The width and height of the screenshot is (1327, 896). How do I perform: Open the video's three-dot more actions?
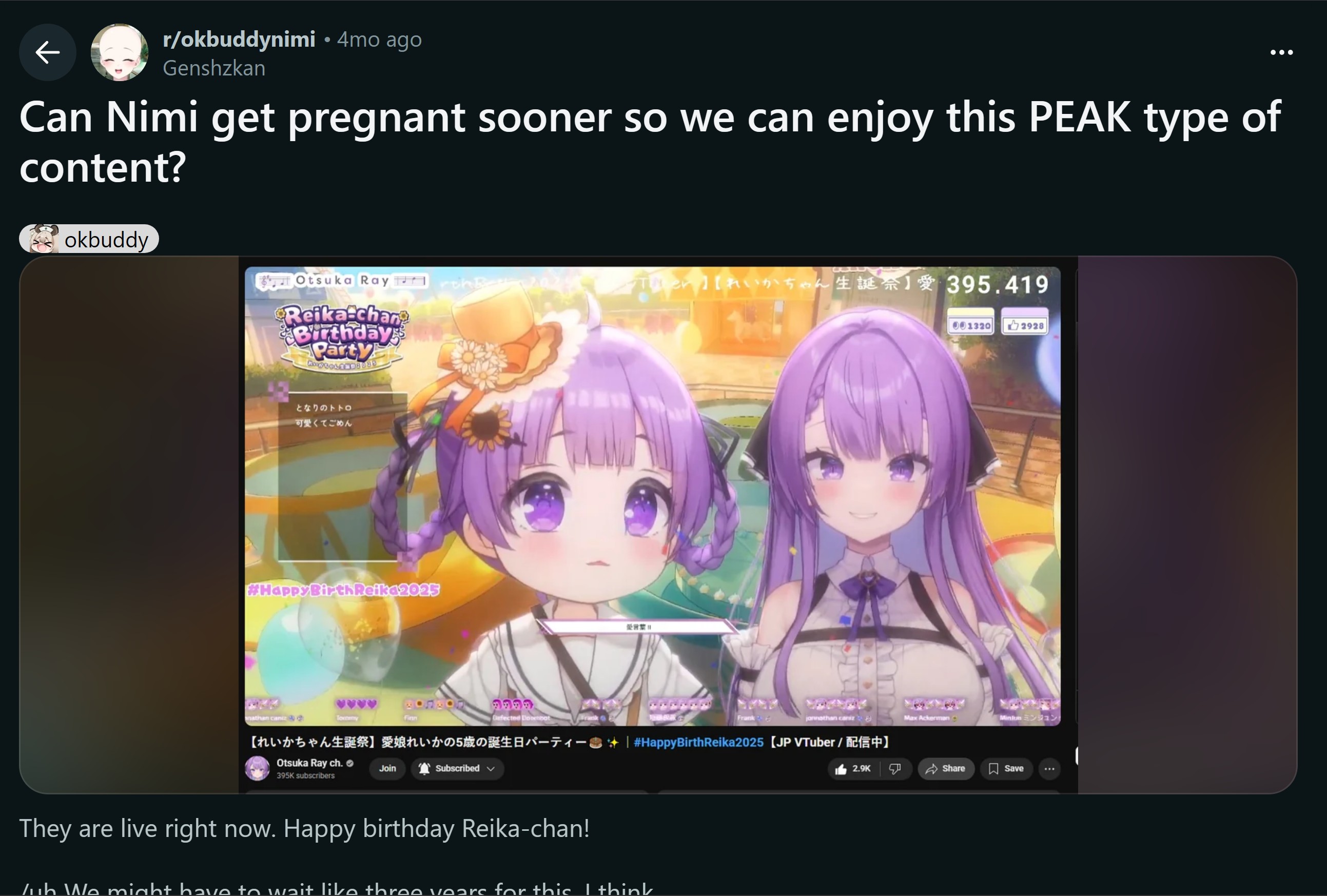tap(1049, 769)
